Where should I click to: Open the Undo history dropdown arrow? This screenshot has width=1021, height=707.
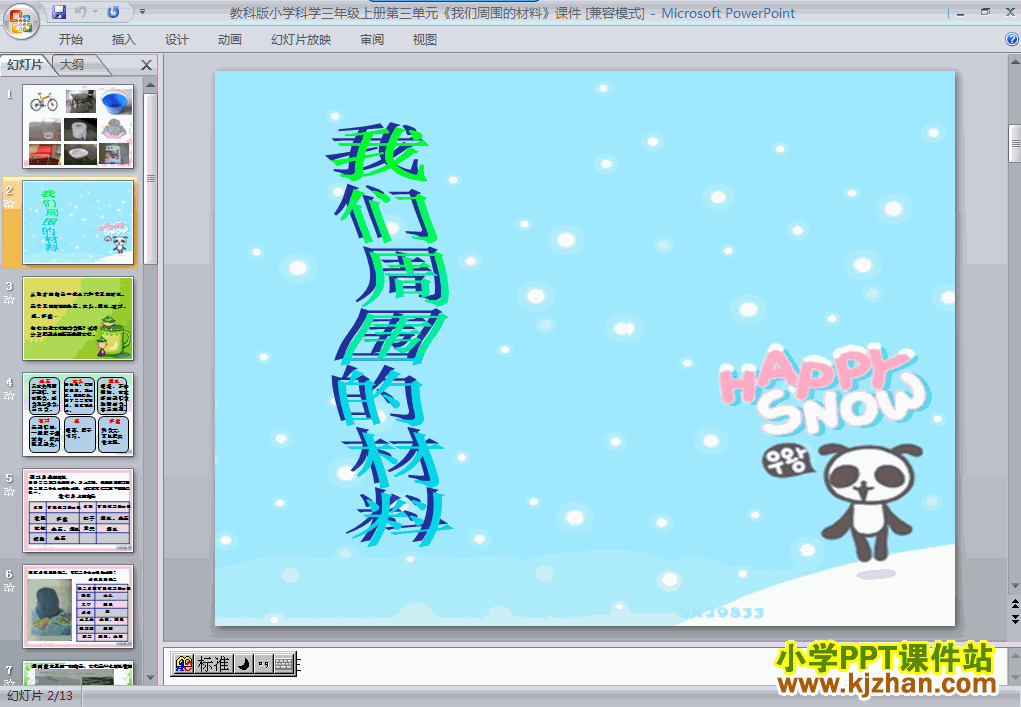(x=95, y=12)
